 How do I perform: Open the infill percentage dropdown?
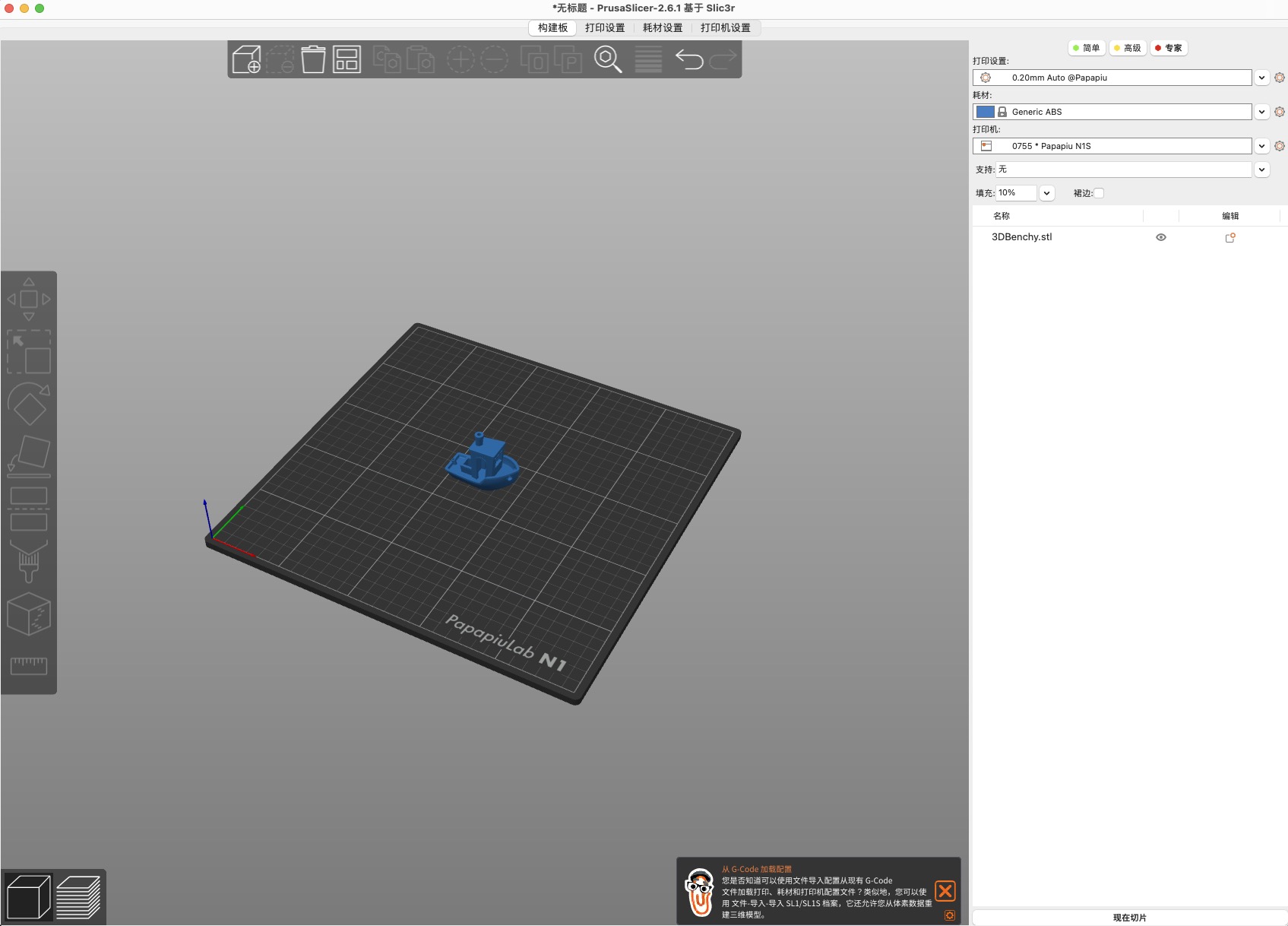click(x=1046, y=193)
